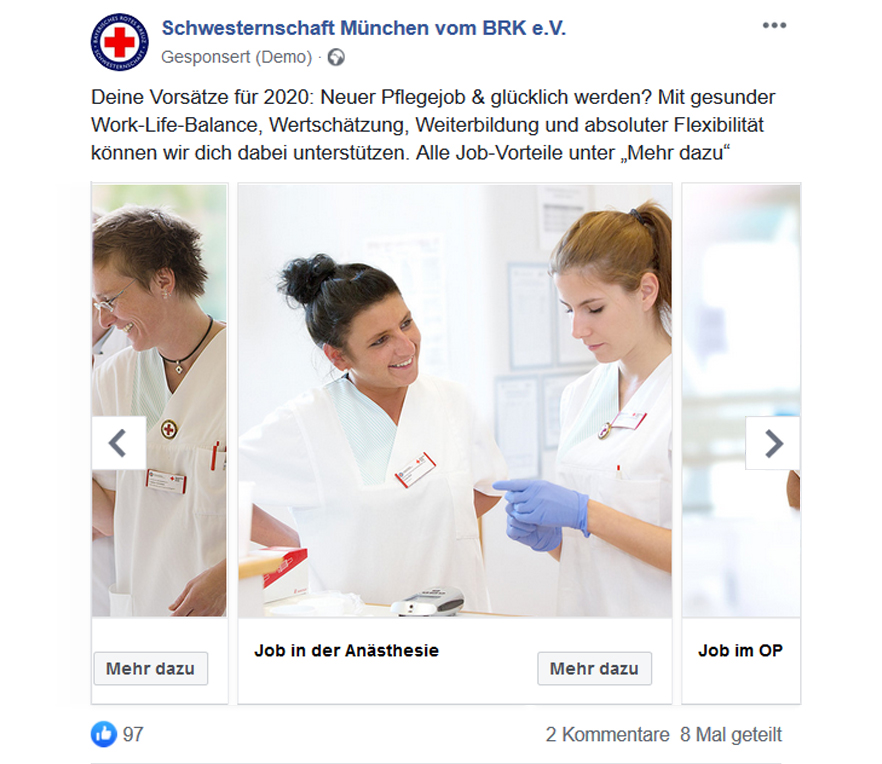Click Mehr dazu button under Anästhesie card
Viewport: 882px width, 764px height.
594,668
